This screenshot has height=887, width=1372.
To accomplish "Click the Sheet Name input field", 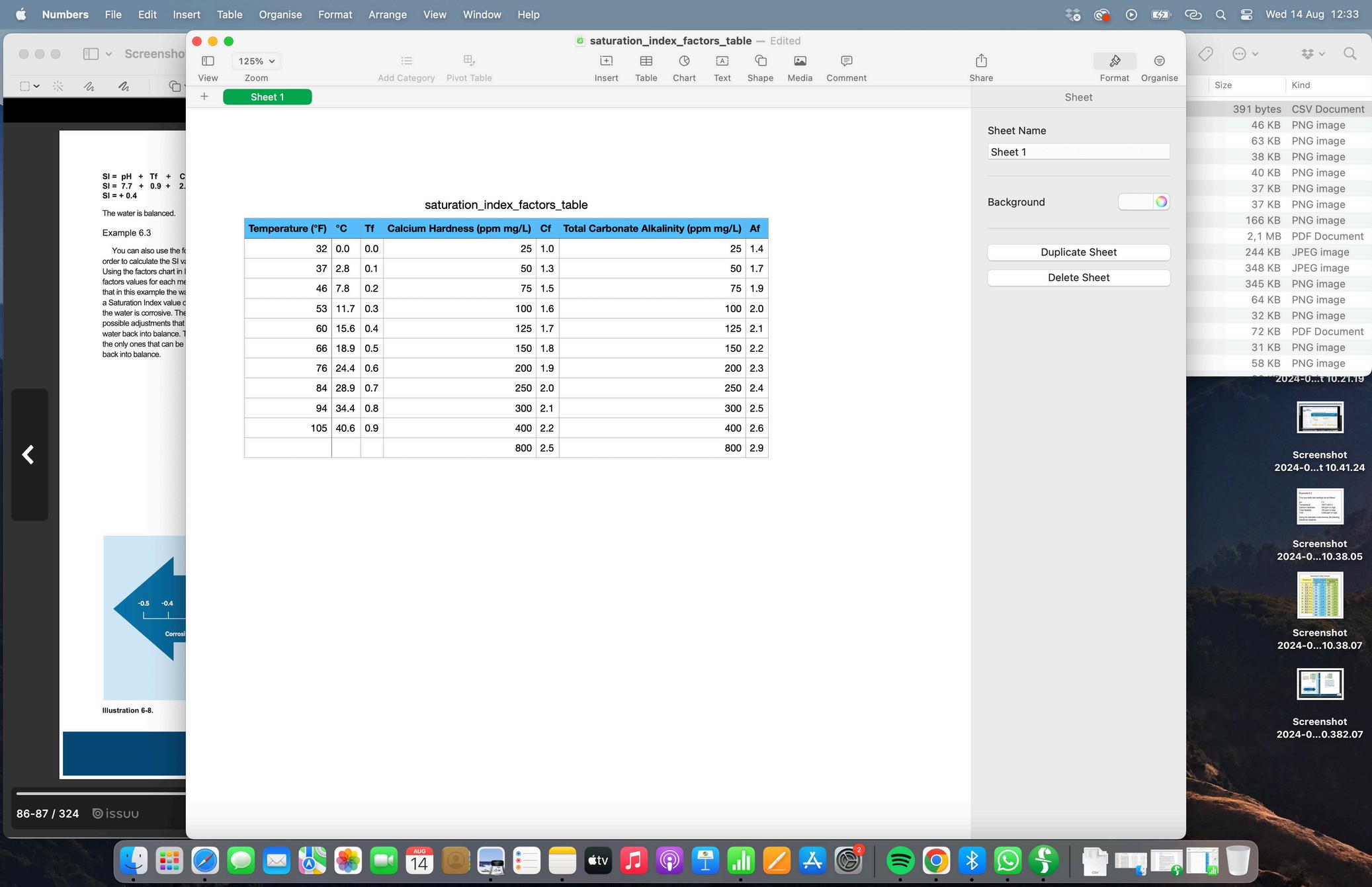I will 1078,152.
